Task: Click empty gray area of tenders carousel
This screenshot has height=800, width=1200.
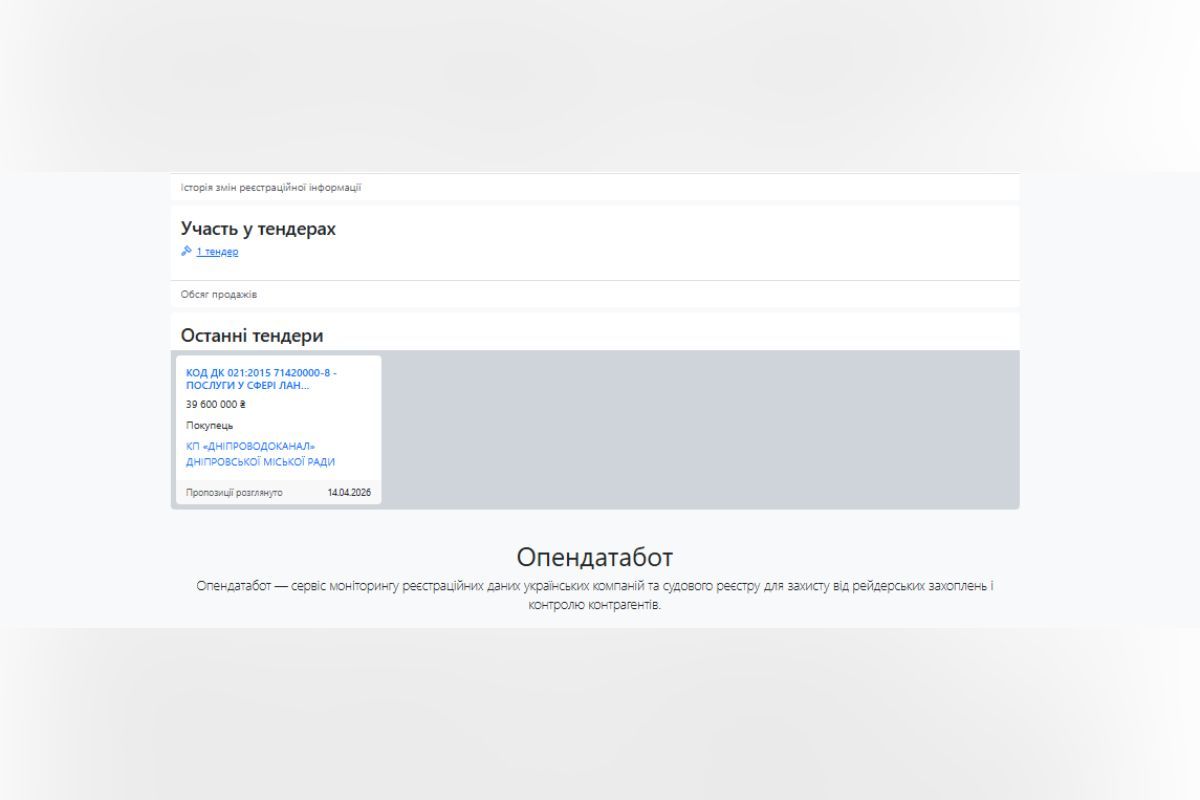Action: 700,430
